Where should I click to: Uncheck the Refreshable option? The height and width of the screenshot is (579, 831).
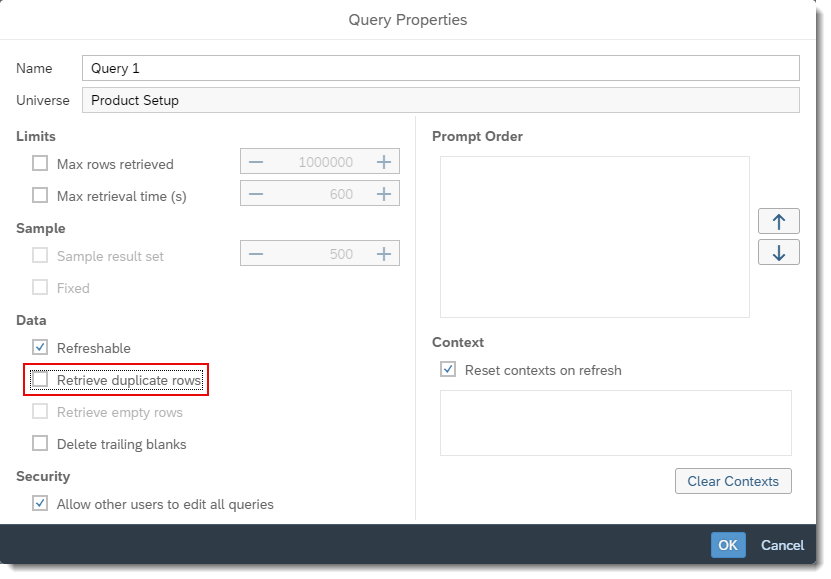coord(40,348)
